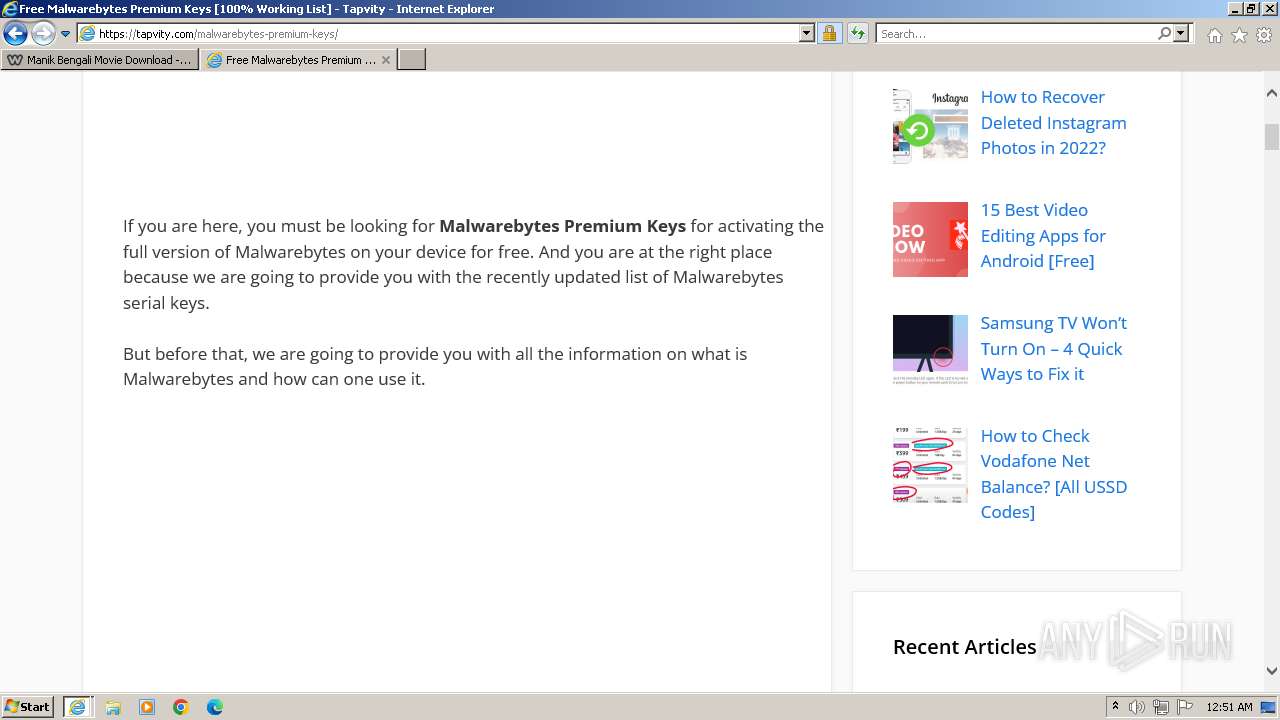The image size is (1280, 720).
Task: Open File Explorer from taskbar
Action: [x=113, y=707]
